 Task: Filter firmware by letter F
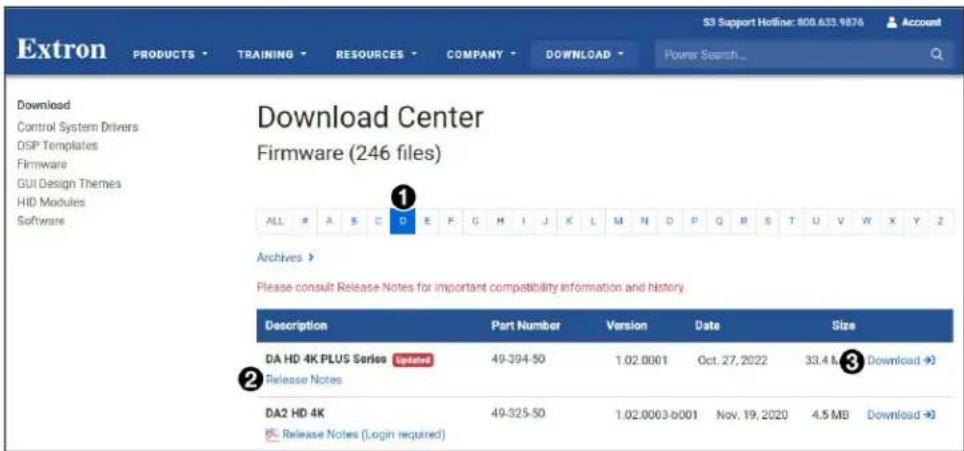click(x=451, y=222)
